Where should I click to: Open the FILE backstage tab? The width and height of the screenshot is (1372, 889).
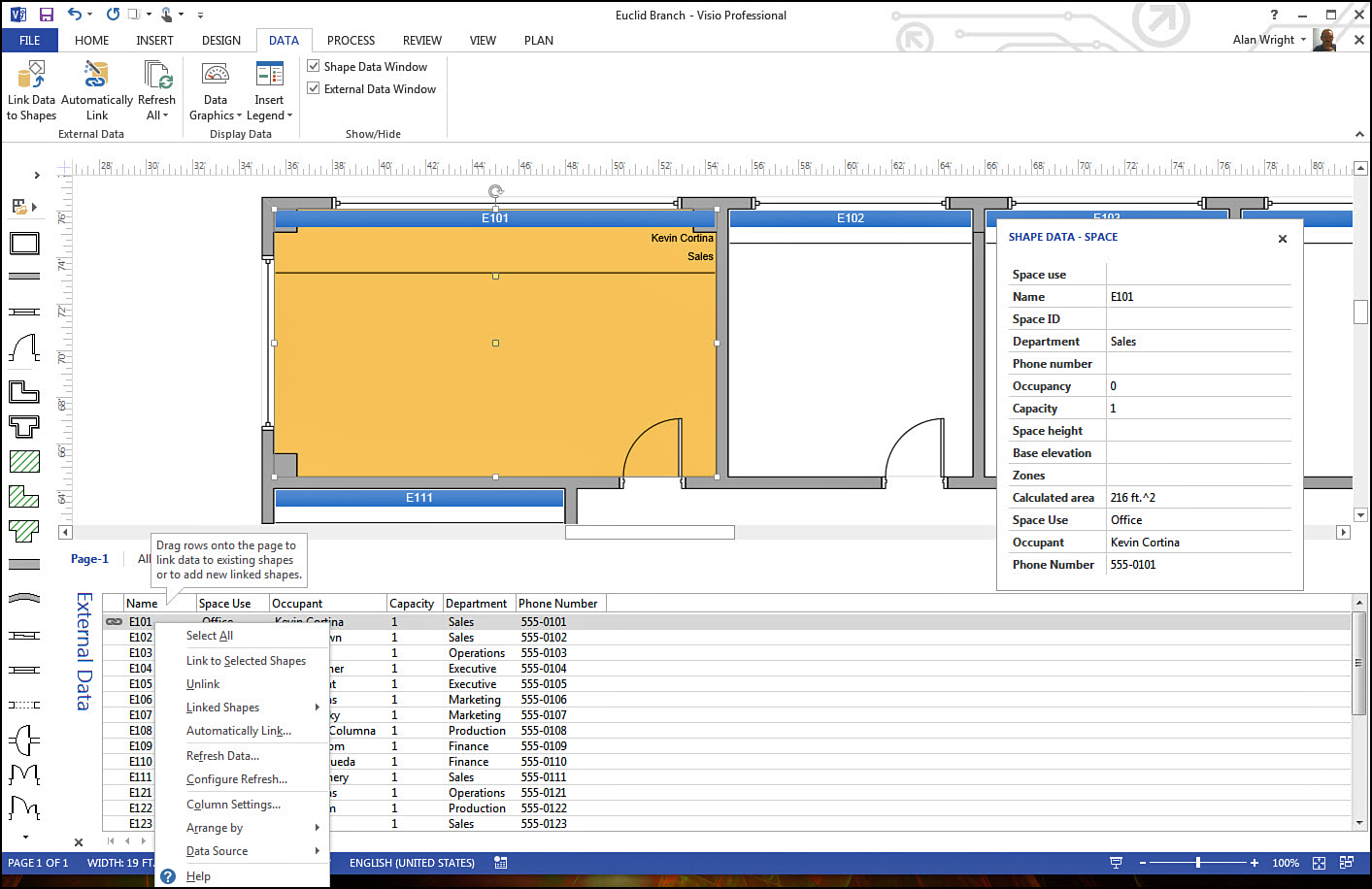29,40
